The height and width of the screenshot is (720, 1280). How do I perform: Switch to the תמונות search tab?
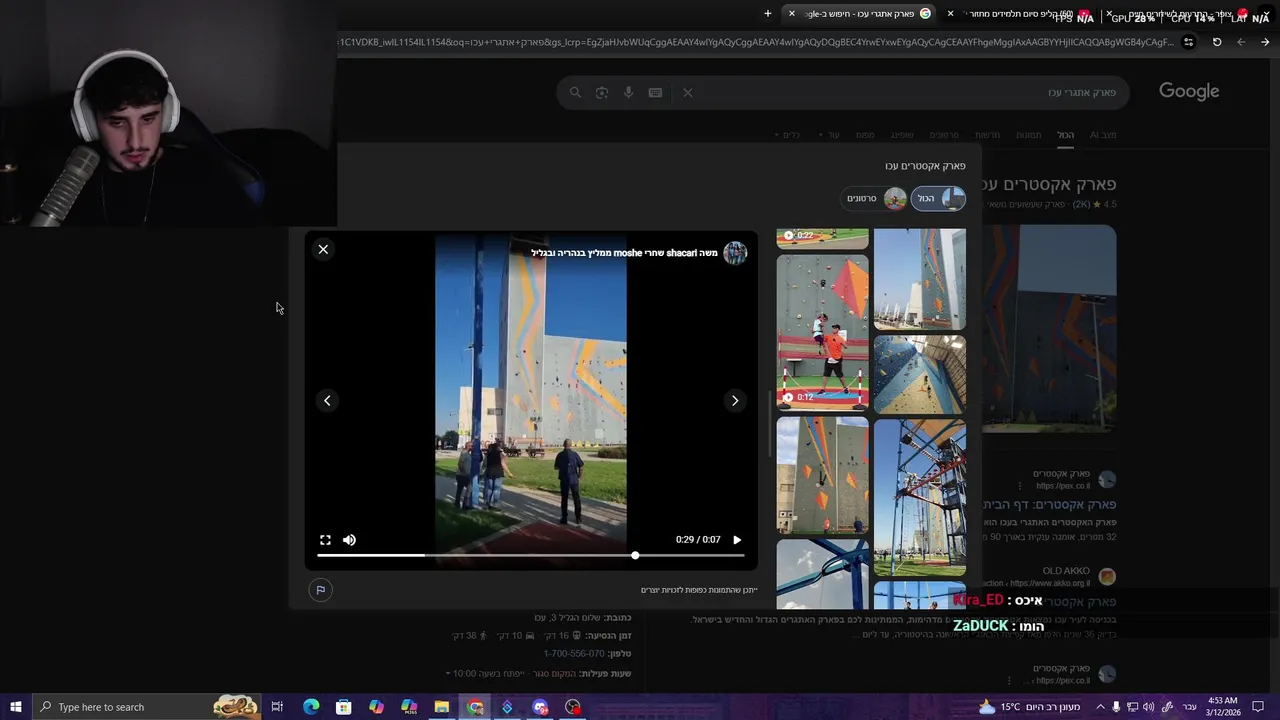[x=1028, y=135]
